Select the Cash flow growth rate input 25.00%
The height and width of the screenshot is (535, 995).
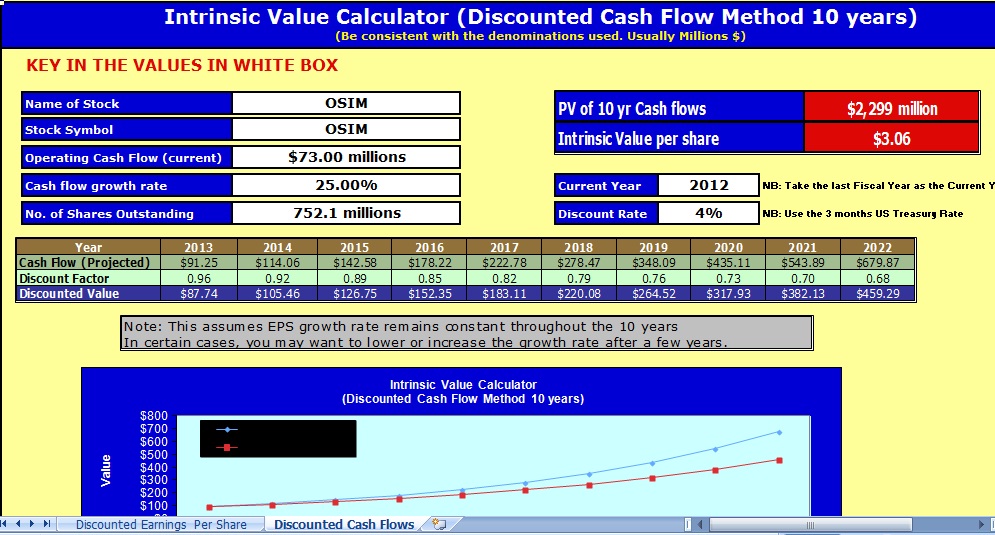click(x=346, y=185)
